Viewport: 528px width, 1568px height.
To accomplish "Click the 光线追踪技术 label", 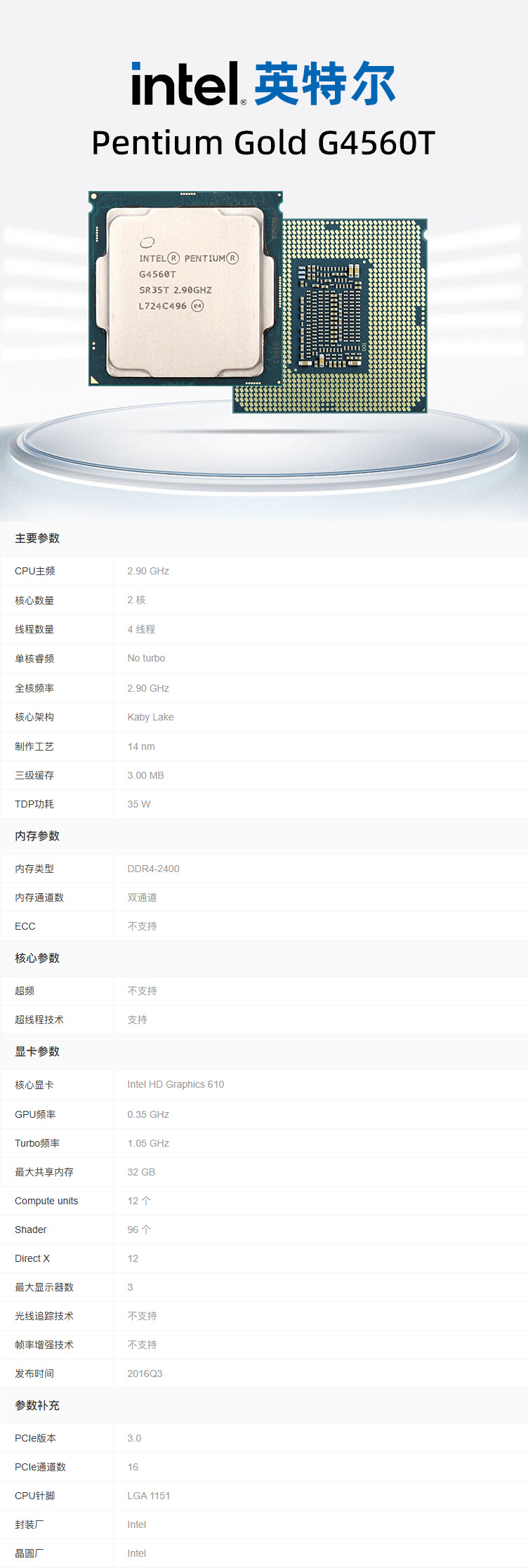I will click(x=44, y=1316).
